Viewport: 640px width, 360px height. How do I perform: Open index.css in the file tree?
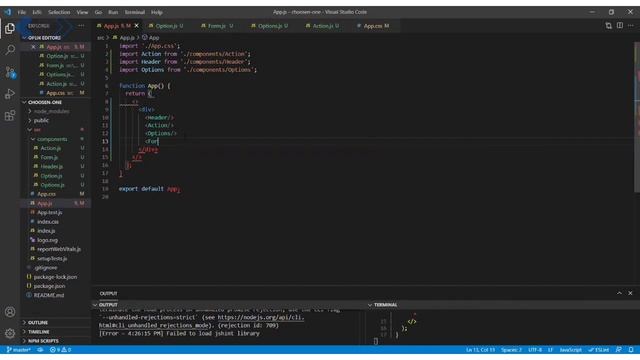pos(48,222)
